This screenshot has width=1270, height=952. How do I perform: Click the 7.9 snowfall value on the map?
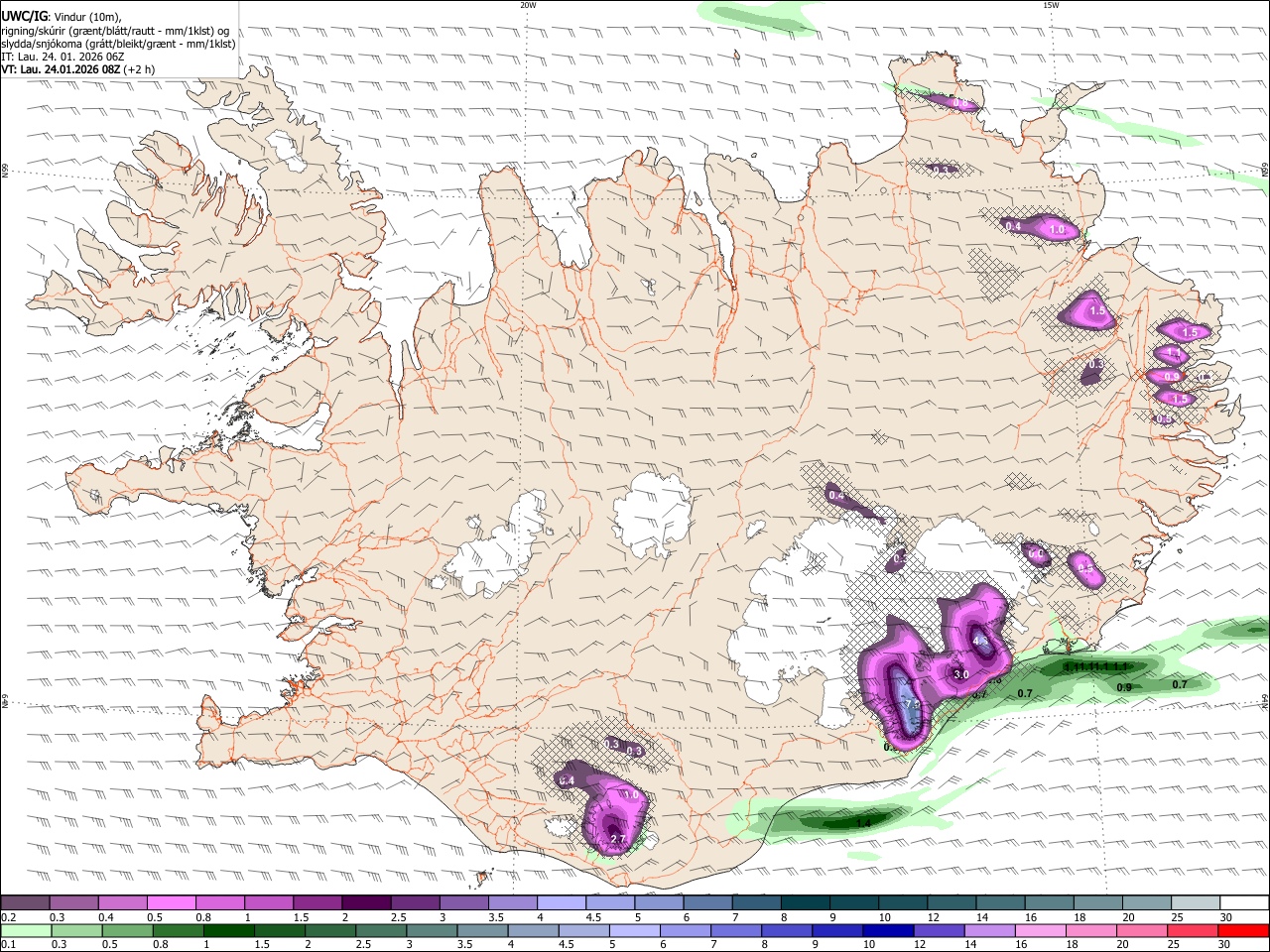point(913,705)
